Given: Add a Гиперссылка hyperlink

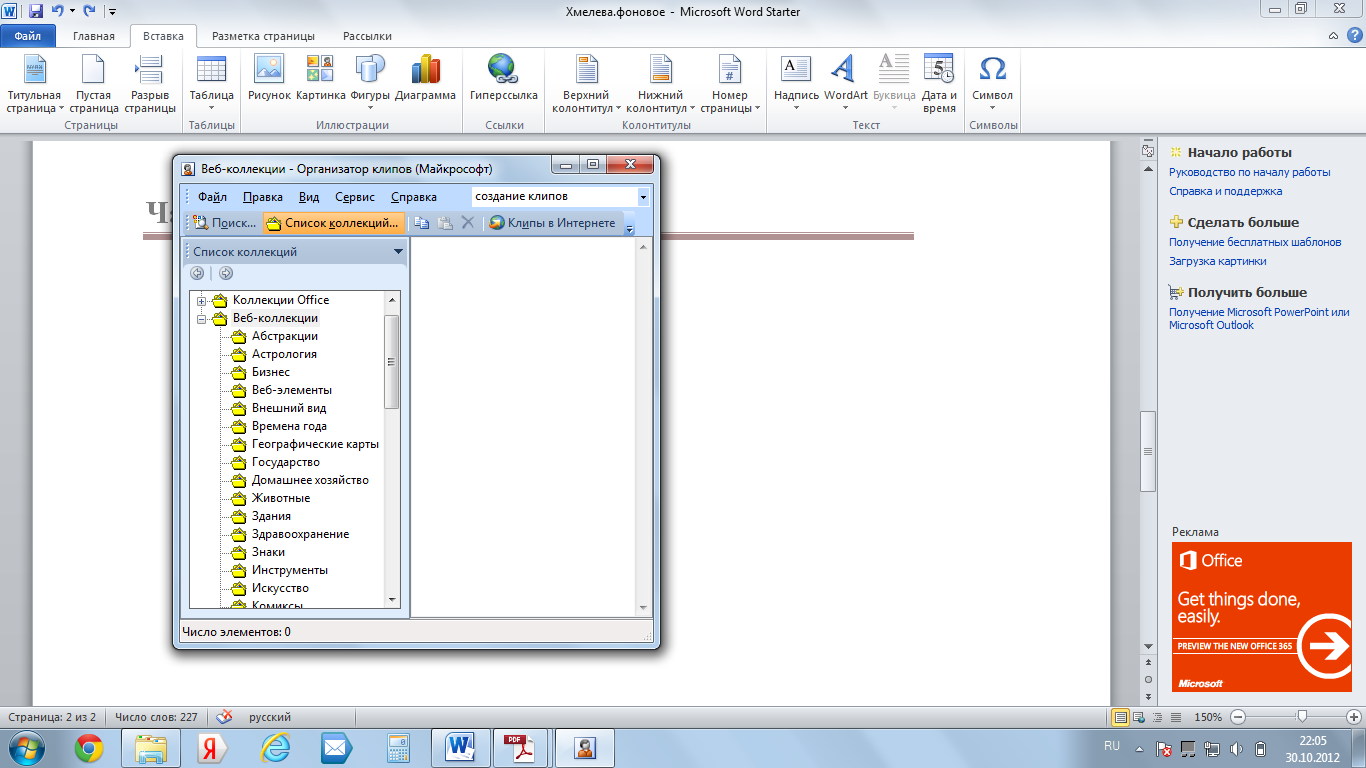Looking at the screenshot, I should (x=504, y=79).
